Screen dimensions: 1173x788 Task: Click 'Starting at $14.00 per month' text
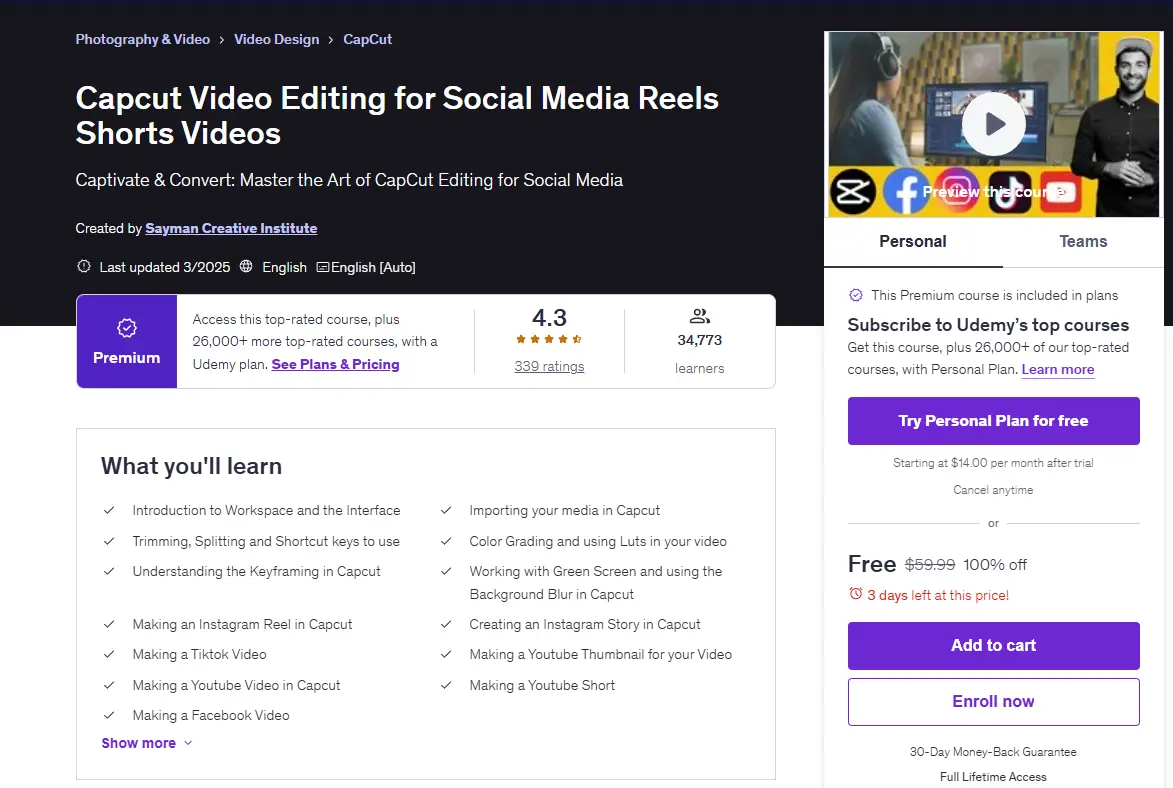993,462
